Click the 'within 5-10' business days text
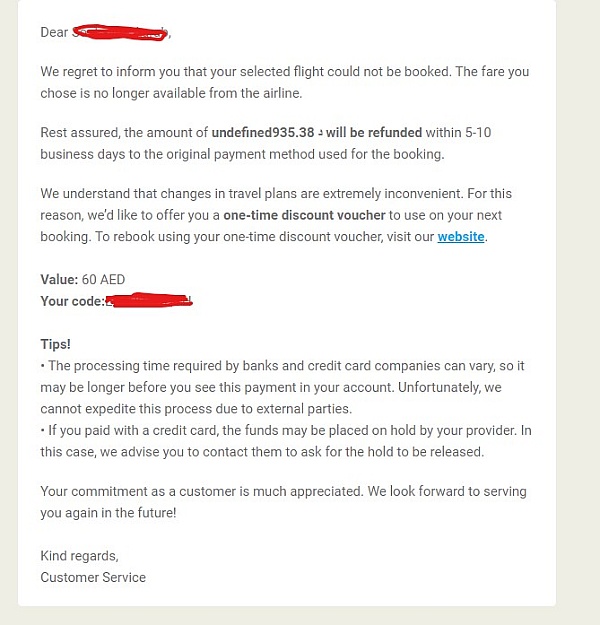 pos(458,132)
